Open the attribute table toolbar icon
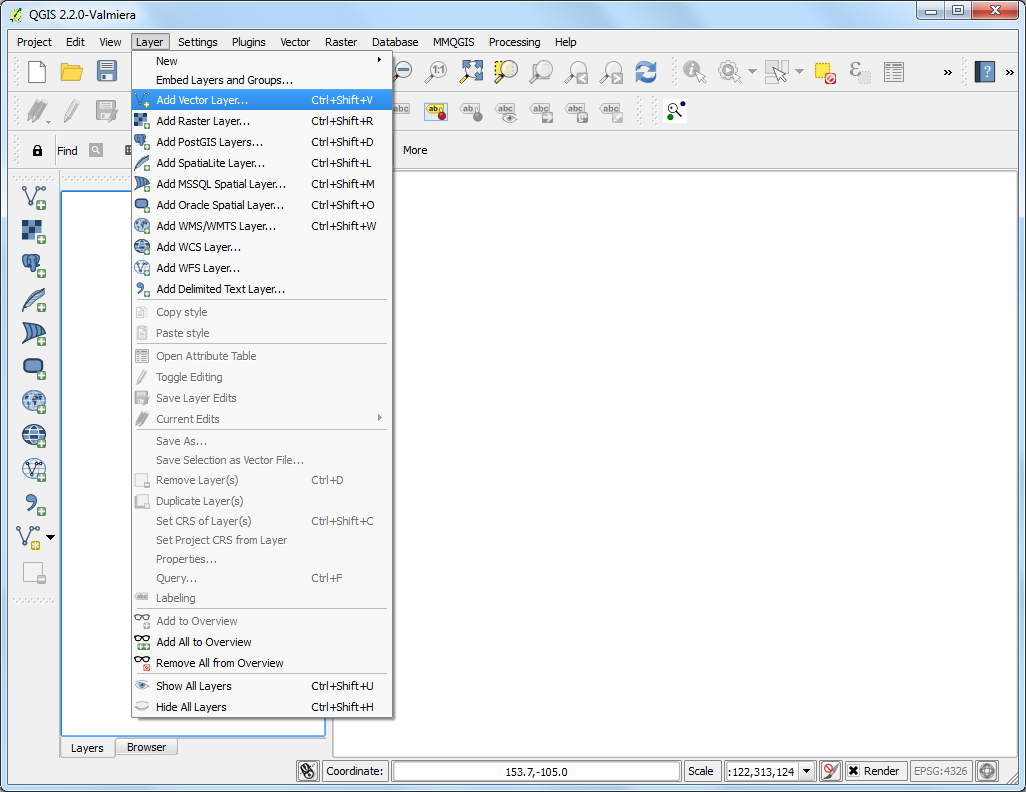This screenshot has width=1026, height=792. coord(894,71)
